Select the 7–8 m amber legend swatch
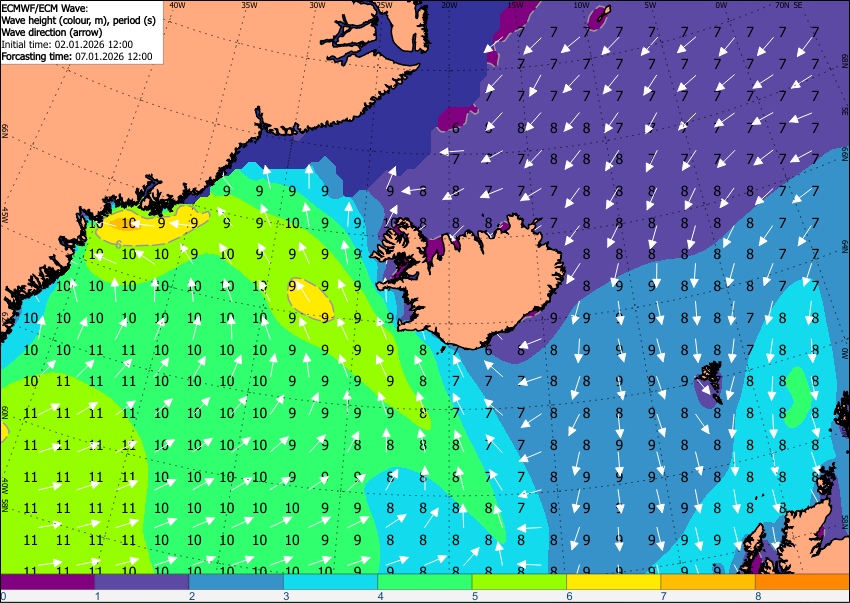This screenshot has width=850, height=603. (707, 581)
